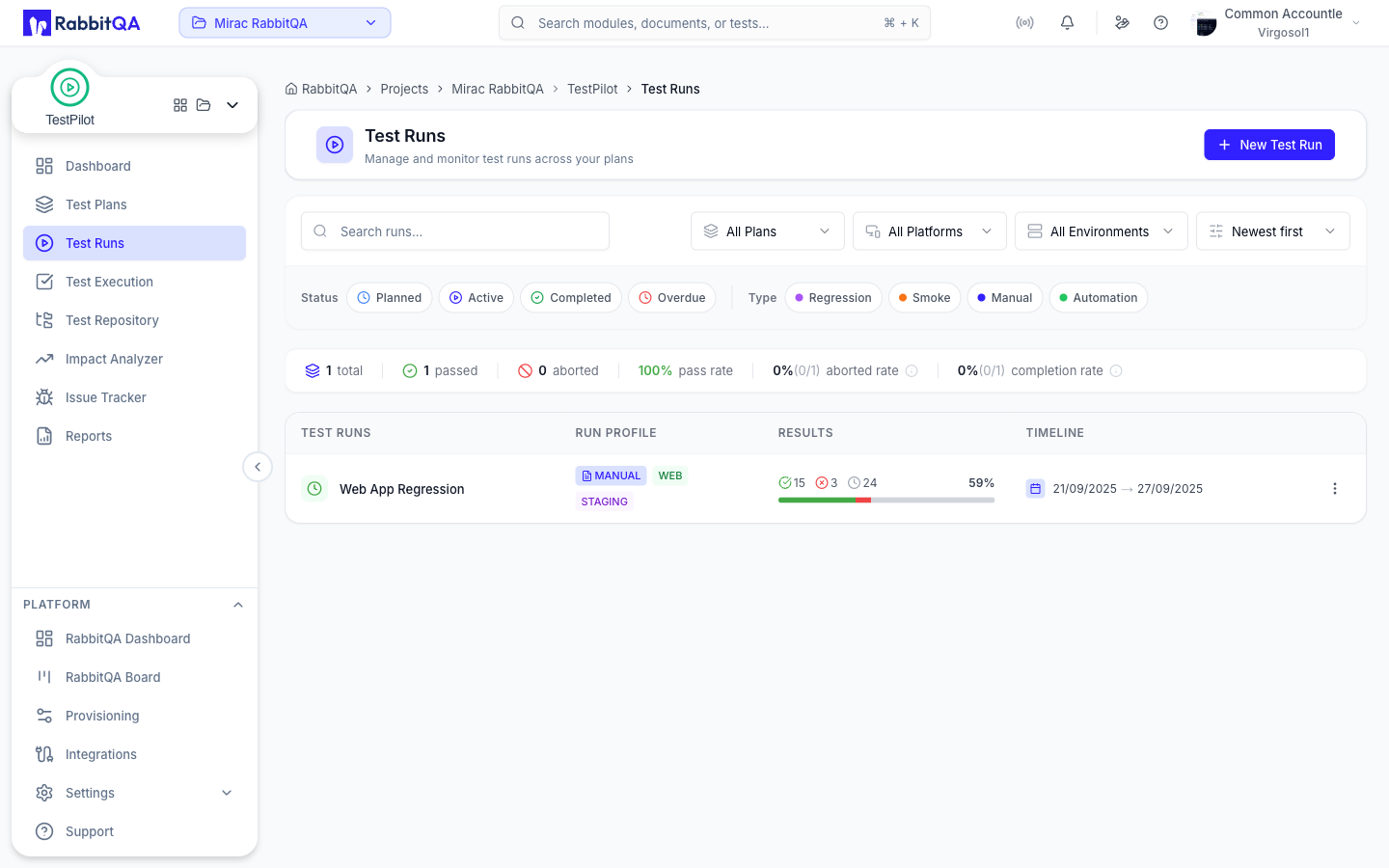
Task: Open the All Plans dropdown
Action: pyautogui.click(x=768, y=231)
